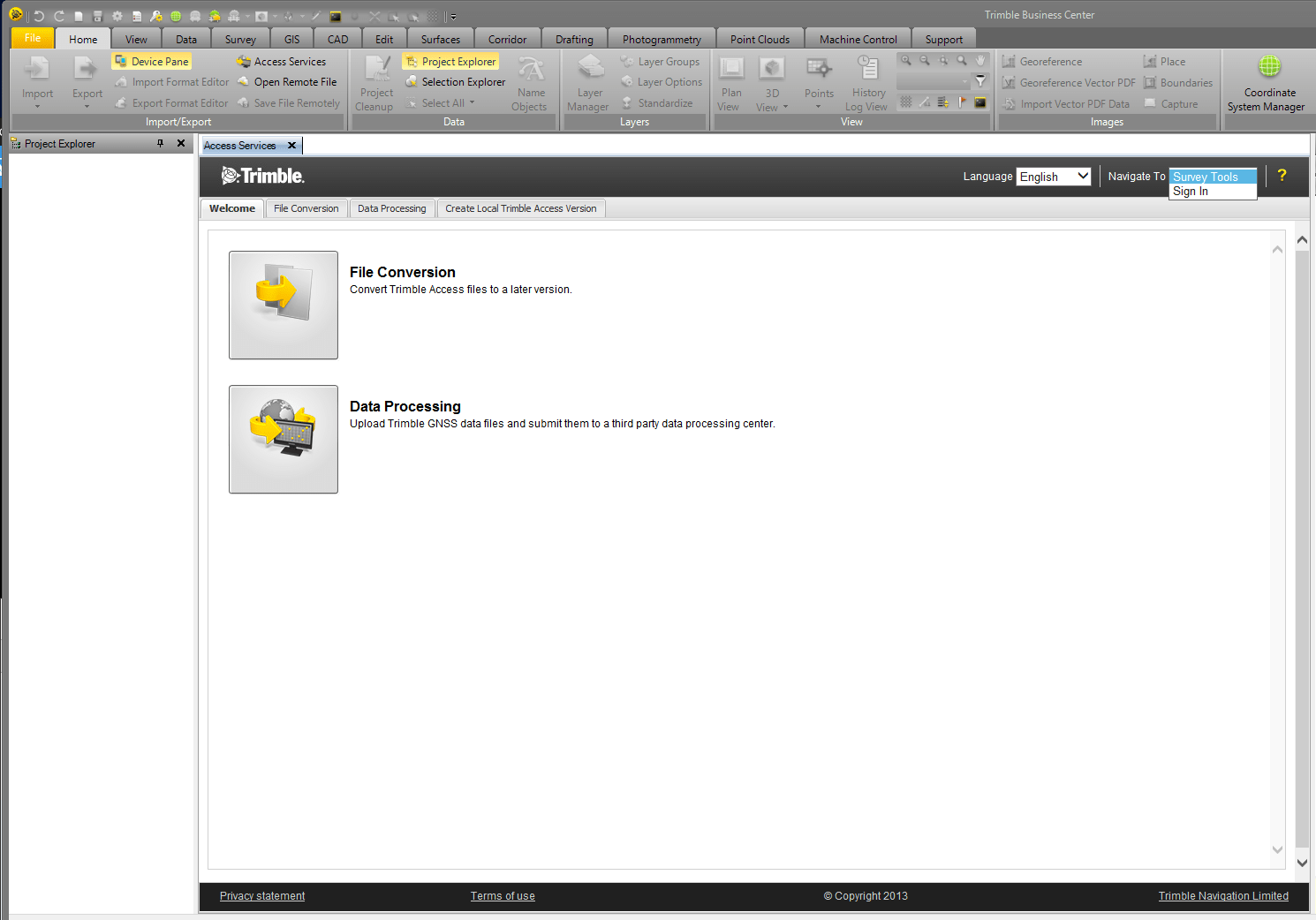Toggle the Project Explorer pin

point(160,143)
